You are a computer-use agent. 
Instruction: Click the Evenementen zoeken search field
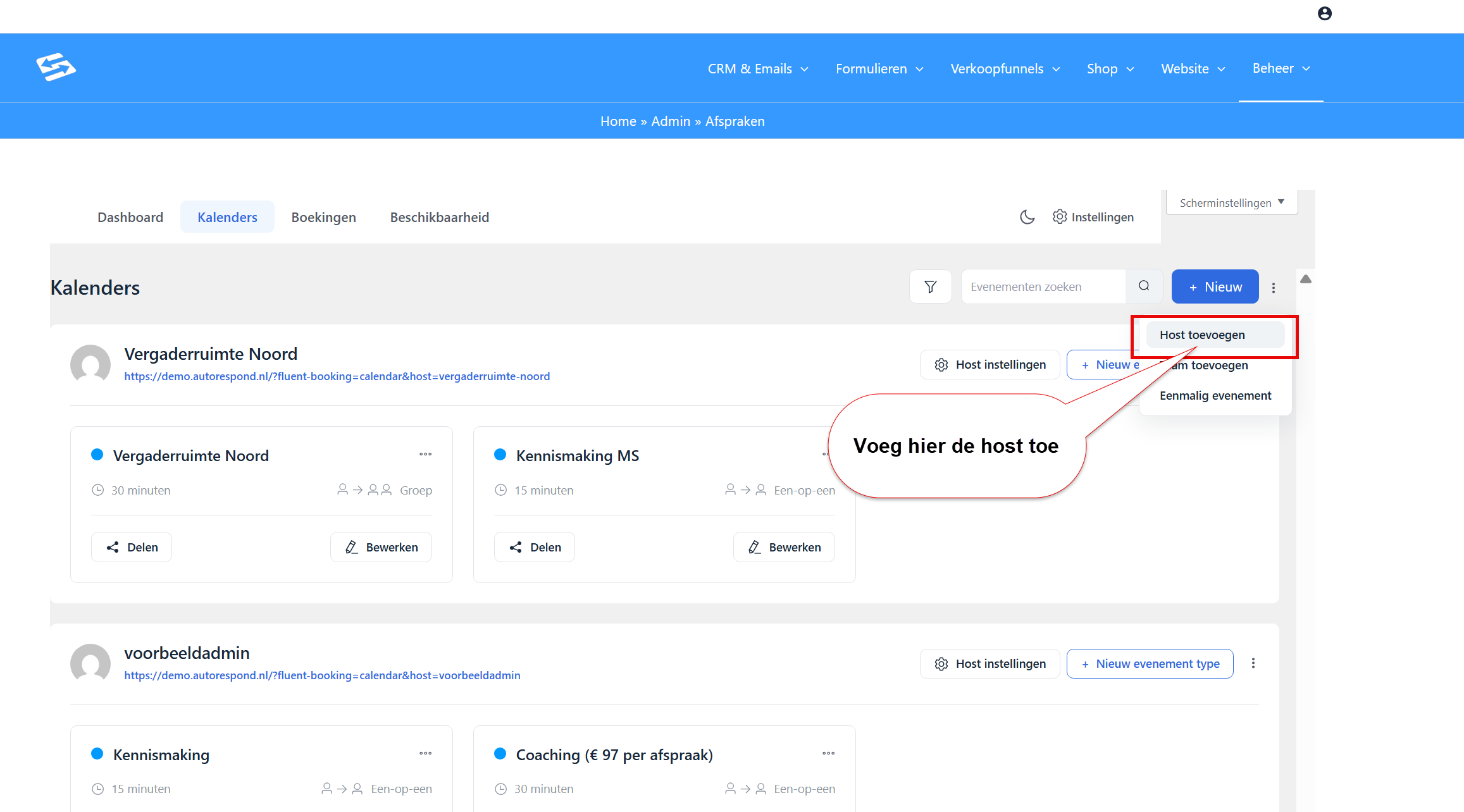tap(1043, 287)
